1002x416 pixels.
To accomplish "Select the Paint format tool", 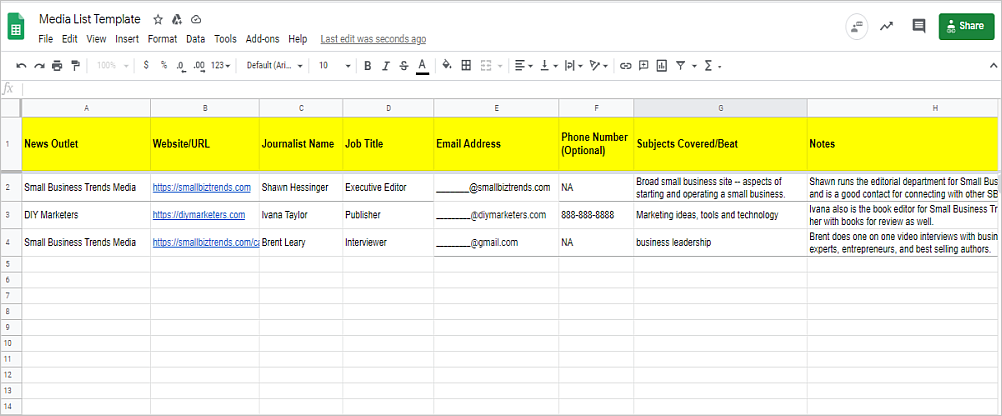I will tap(75, 65).
